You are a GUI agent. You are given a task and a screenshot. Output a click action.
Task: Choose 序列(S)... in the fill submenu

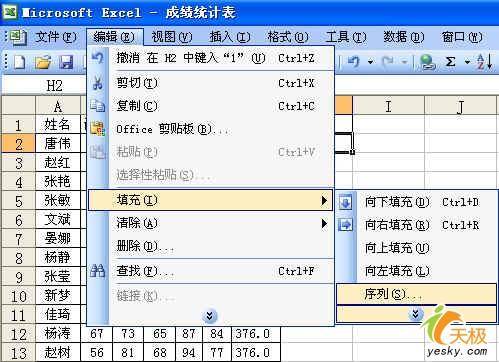[x=417, y=294]
